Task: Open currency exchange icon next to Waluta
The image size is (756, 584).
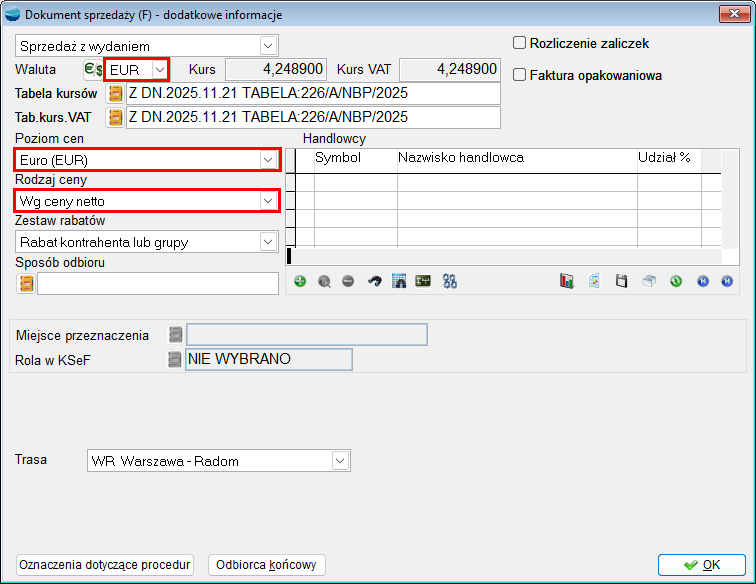Action: coord(92,69)
